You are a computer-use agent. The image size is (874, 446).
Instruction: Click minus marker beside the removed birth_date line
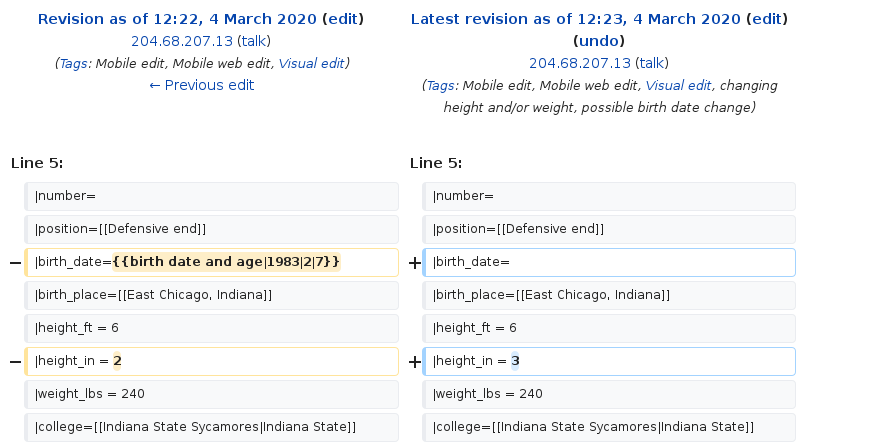(x=16, y=263)
